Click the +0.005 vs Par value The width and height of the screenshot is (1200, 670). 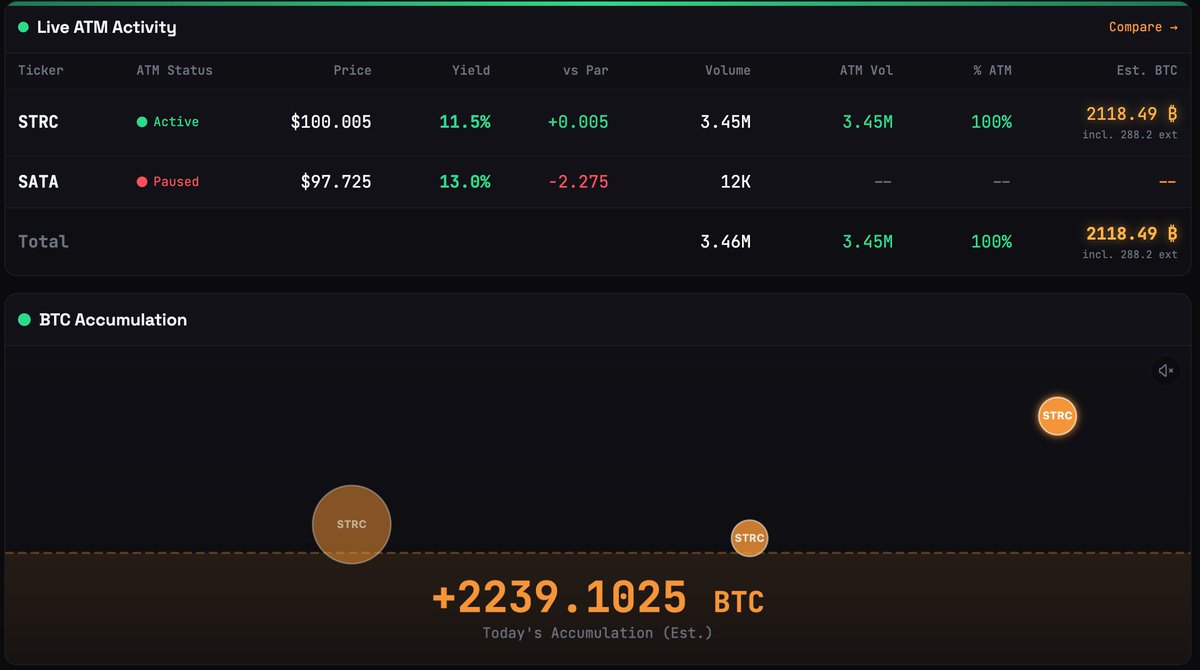(578, 122)
